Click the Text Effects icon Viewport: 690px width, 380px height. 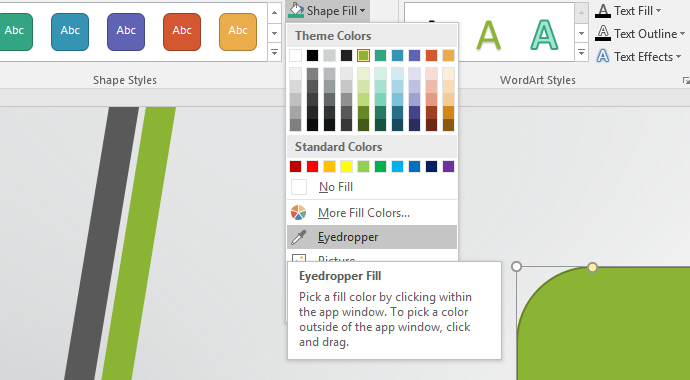click(x=603, y=57)
